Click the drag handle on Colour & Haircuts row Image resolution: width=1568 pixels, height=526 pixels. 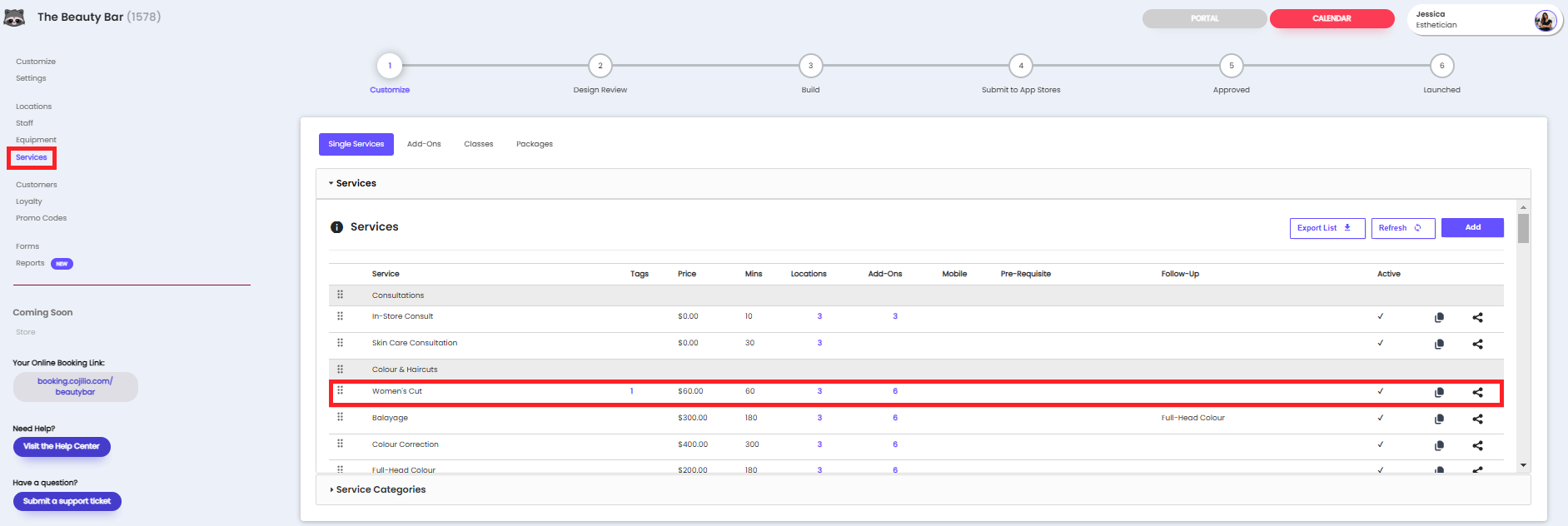[x=340, y=370]
